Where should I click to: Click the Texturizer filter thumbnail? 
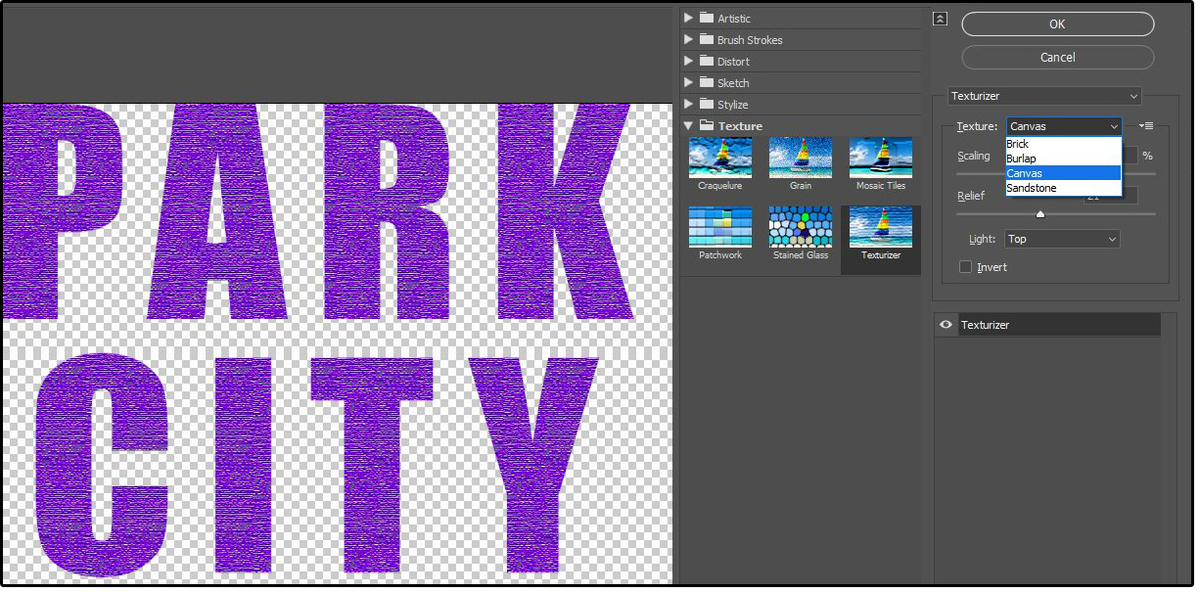tap(880, 227)
